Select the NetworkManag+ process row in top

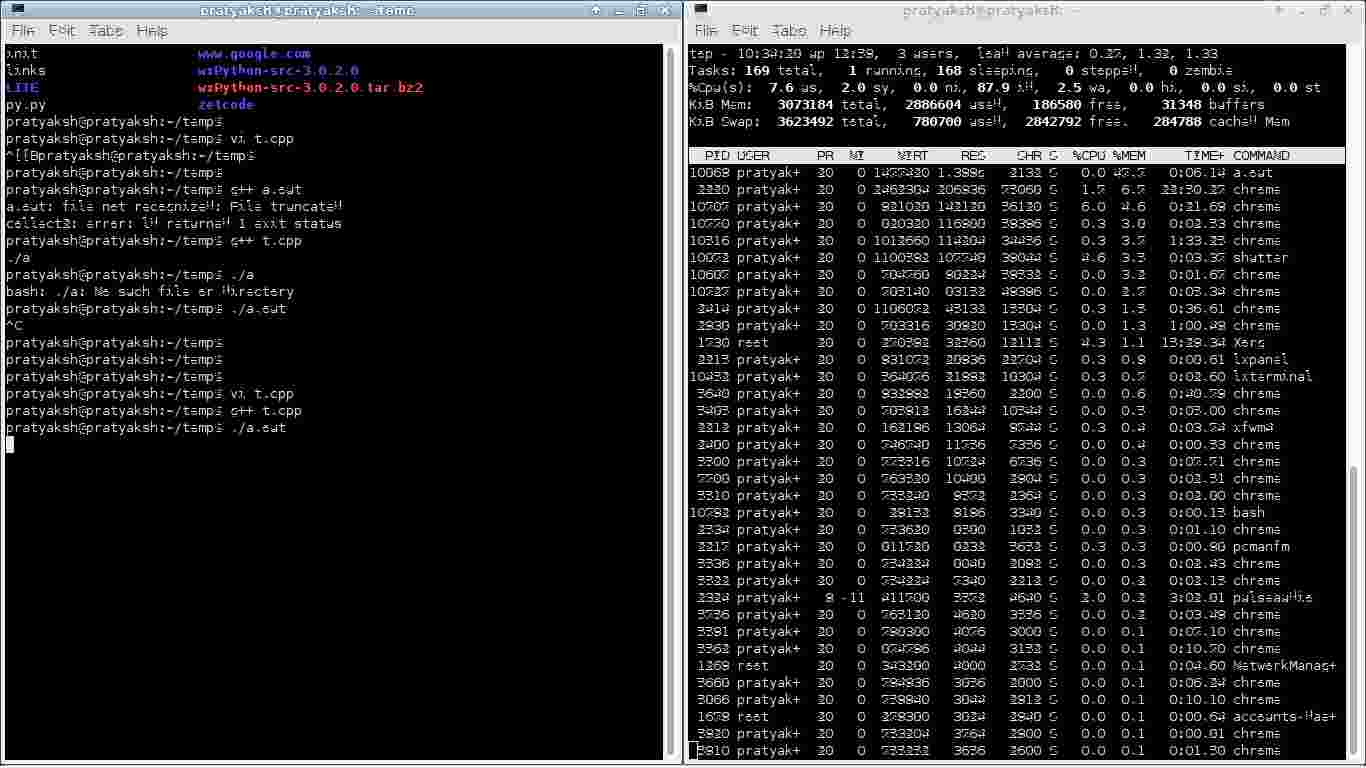1017,665
